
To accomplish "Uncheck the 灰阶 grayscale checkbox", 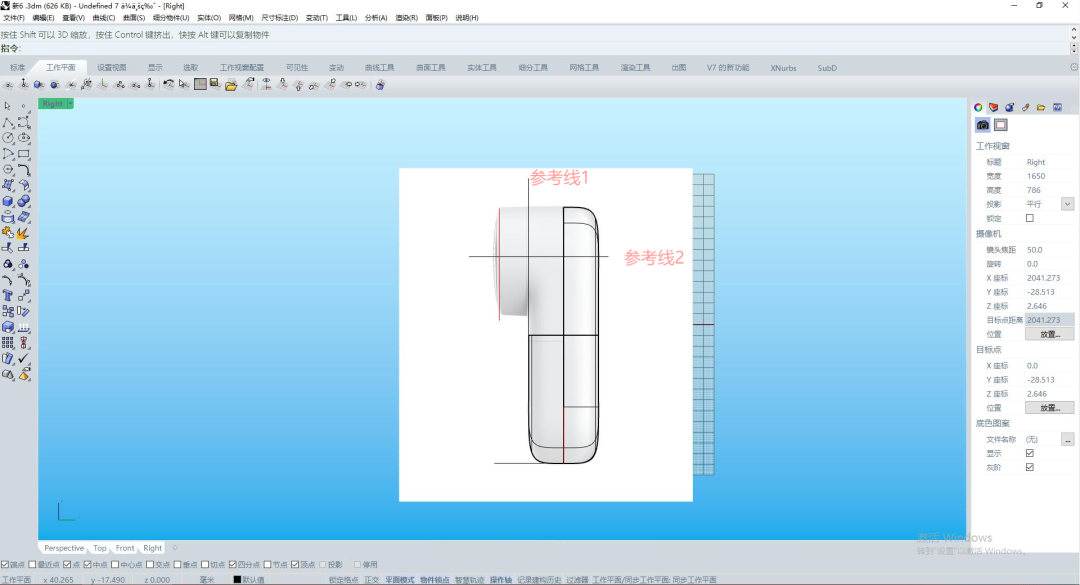I will 1030,467.
